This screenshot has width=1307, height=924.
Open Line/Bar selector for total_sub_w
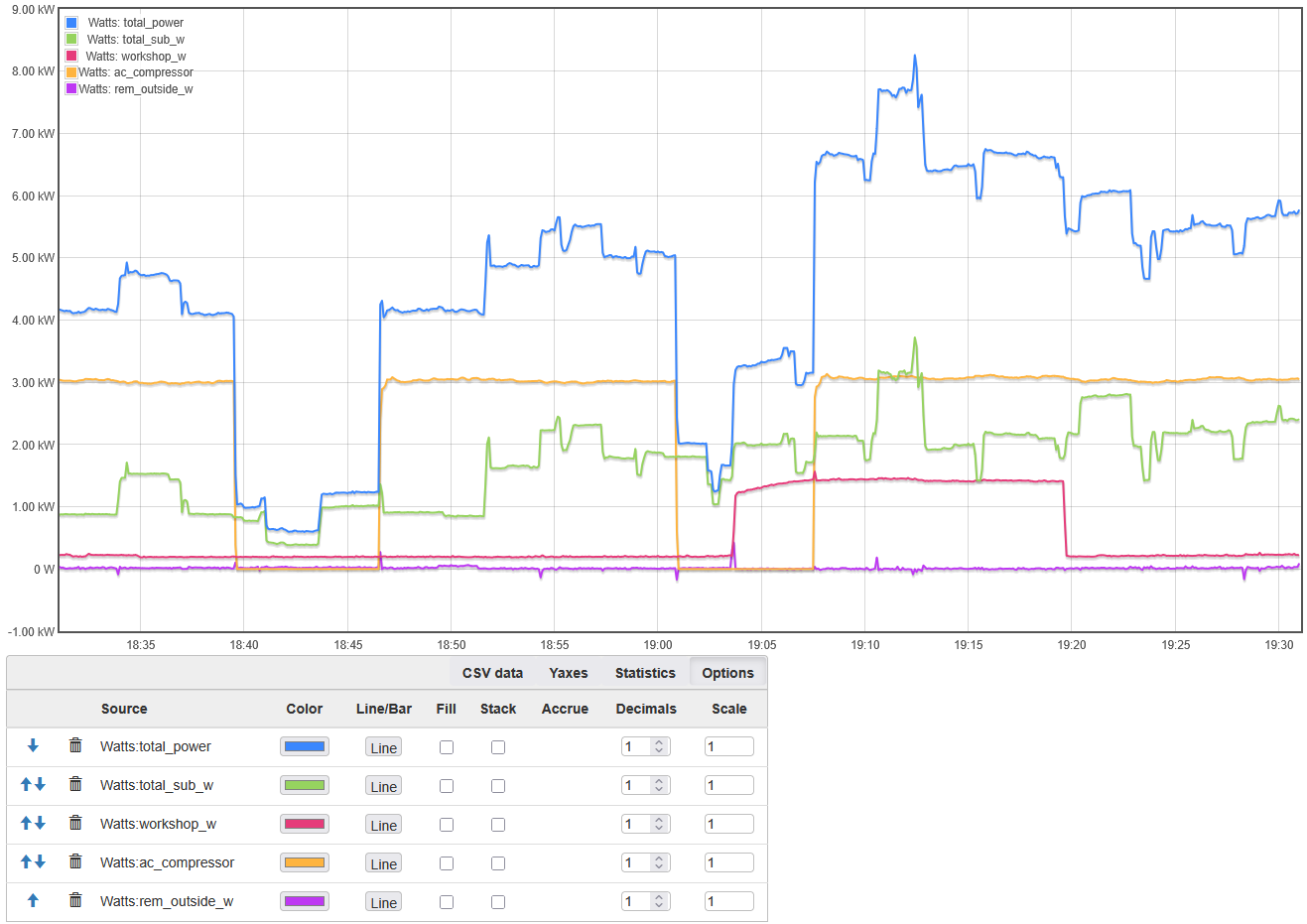click(x=383, y=786)
